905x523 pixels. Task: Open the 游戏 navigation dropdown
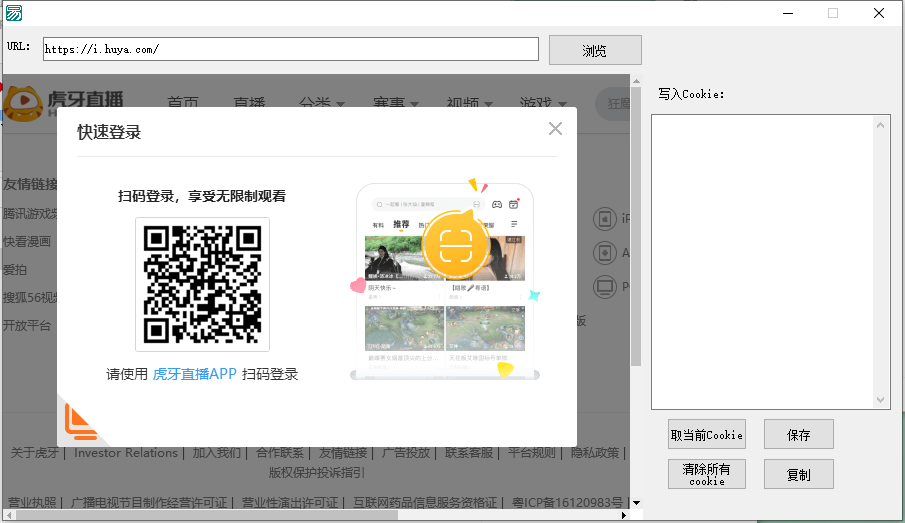click(x=542, y=103)
